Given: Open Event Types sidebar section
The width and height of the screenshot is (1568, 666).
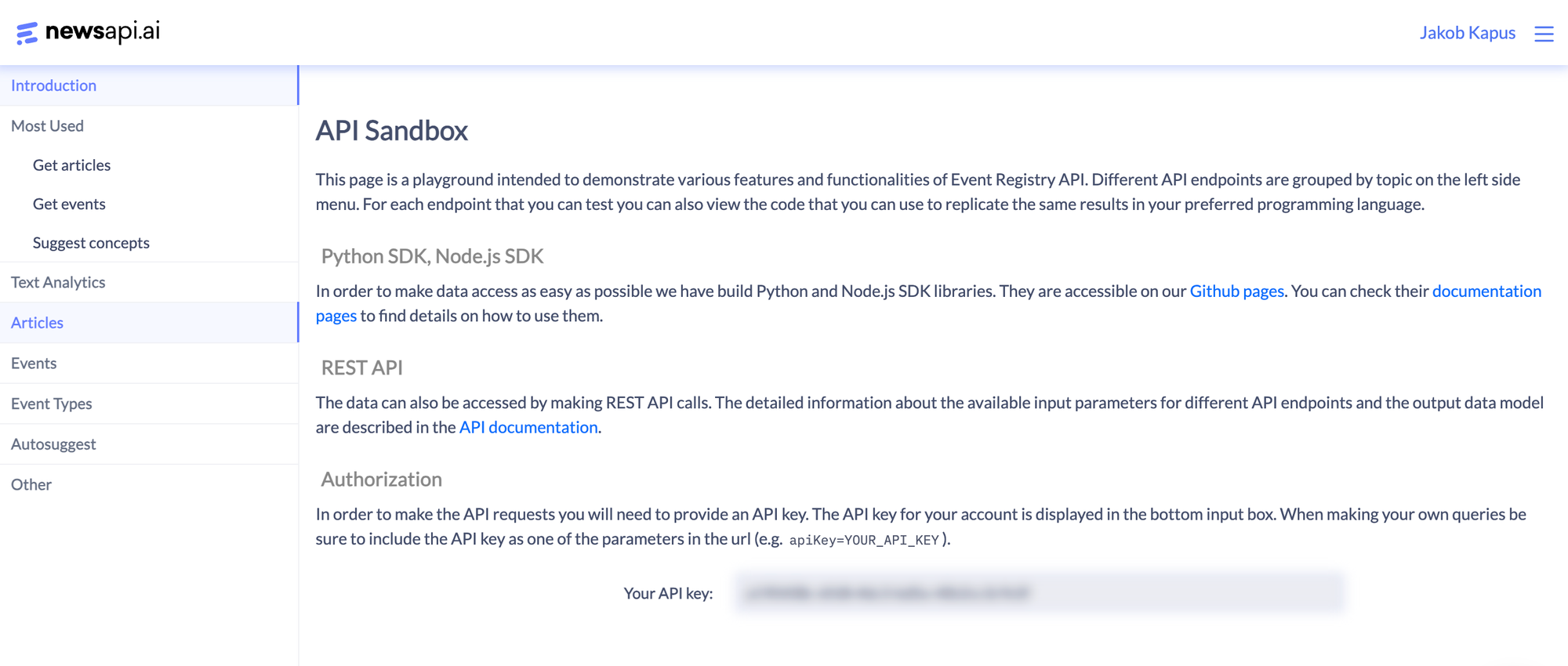Looking at the screenshot, I should pos(149,404).
